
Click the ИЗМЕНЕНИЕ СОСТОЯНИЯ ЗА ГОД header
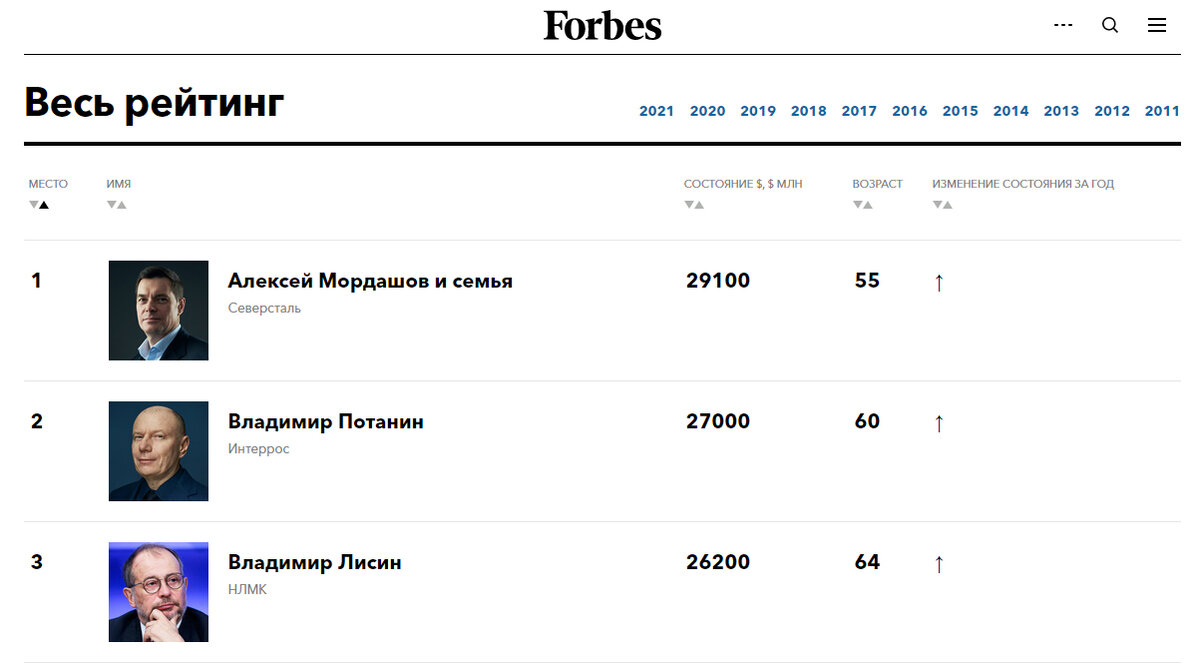tap(1023, 184)
